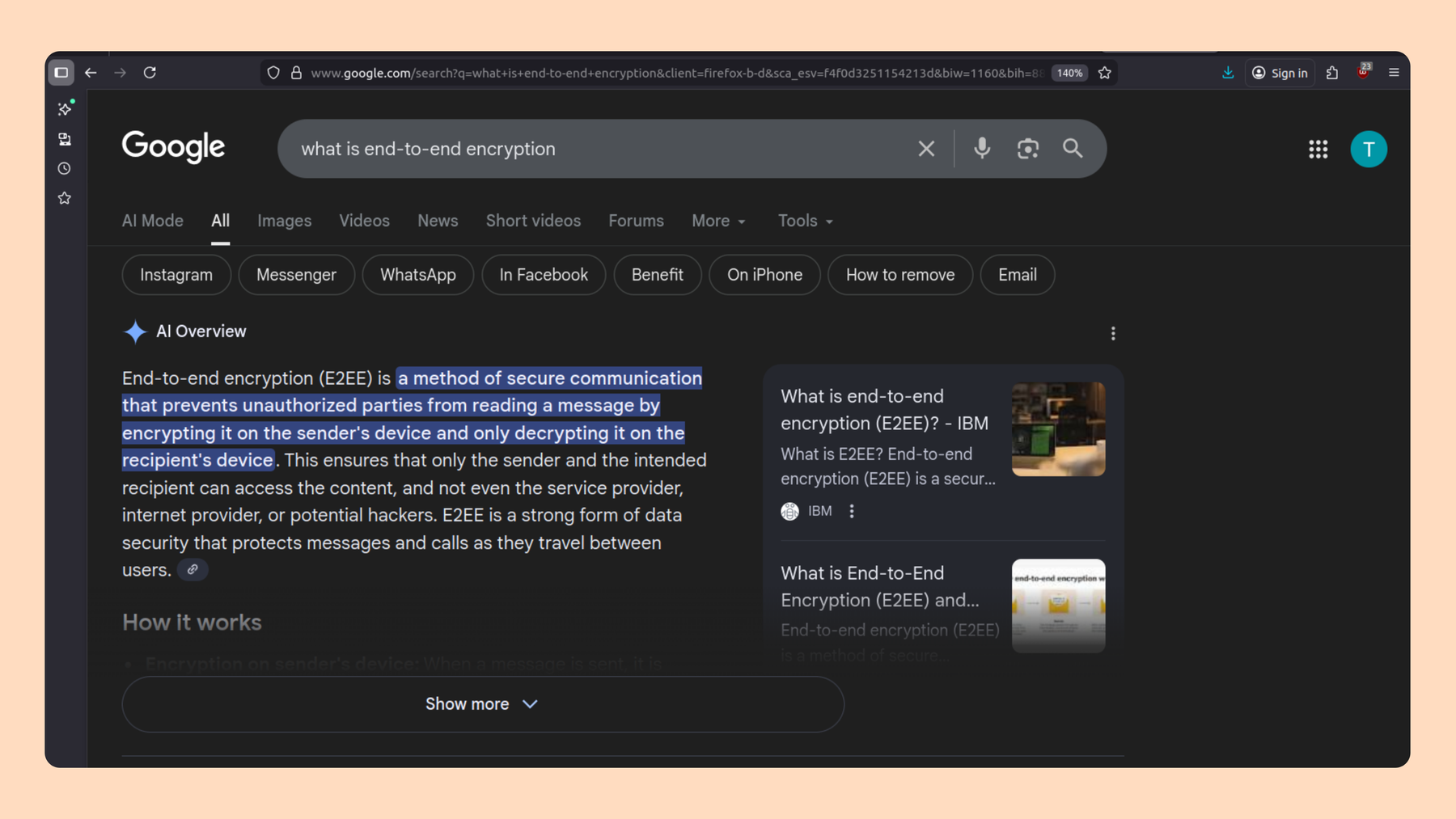Toggle the Firefox sidebar button
Image resolution: width=1456 pixels, height=819 pixels.
(x=61, y=73)
